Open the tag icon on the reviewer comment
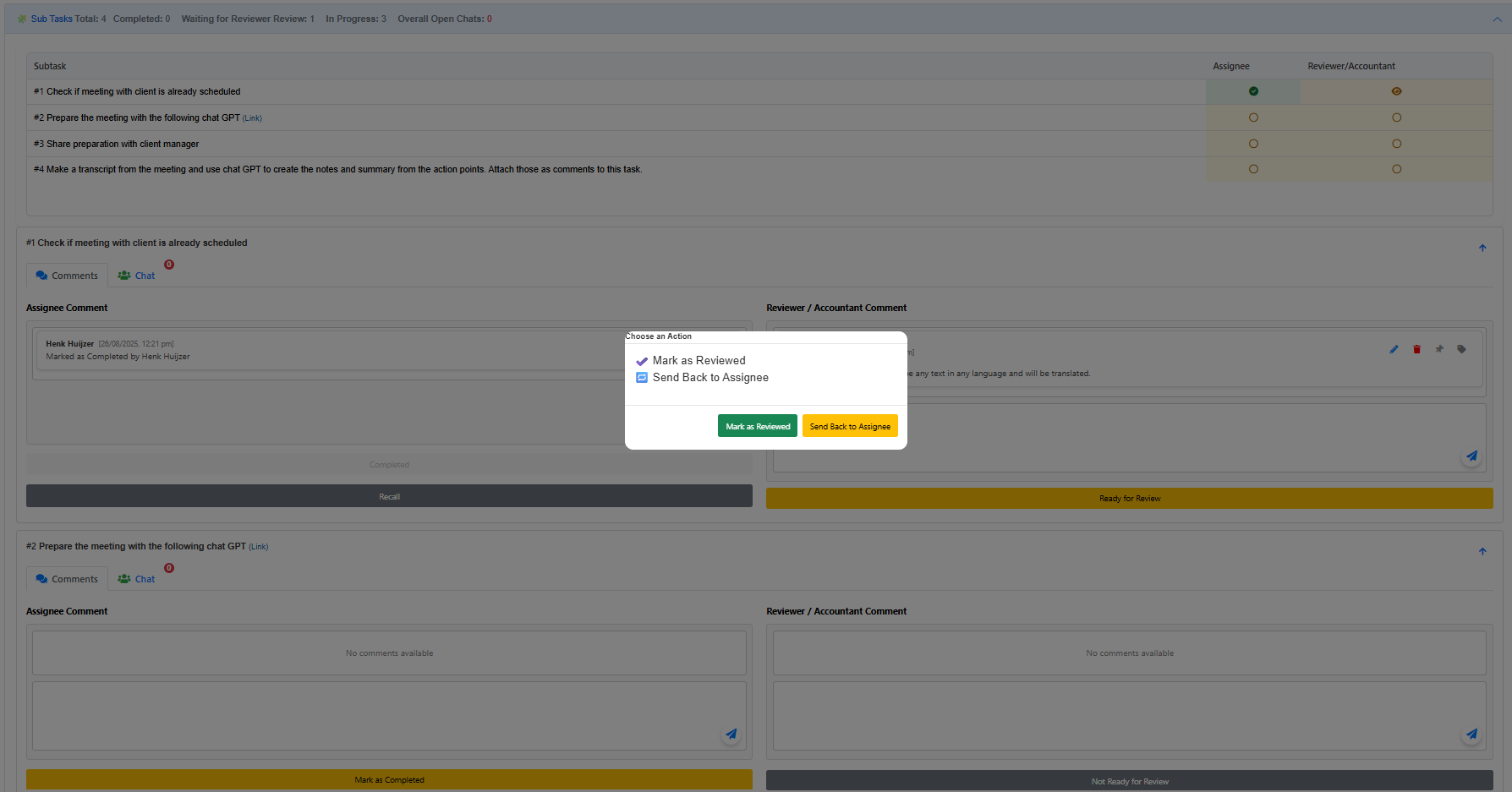 (x=1461, y=348)
